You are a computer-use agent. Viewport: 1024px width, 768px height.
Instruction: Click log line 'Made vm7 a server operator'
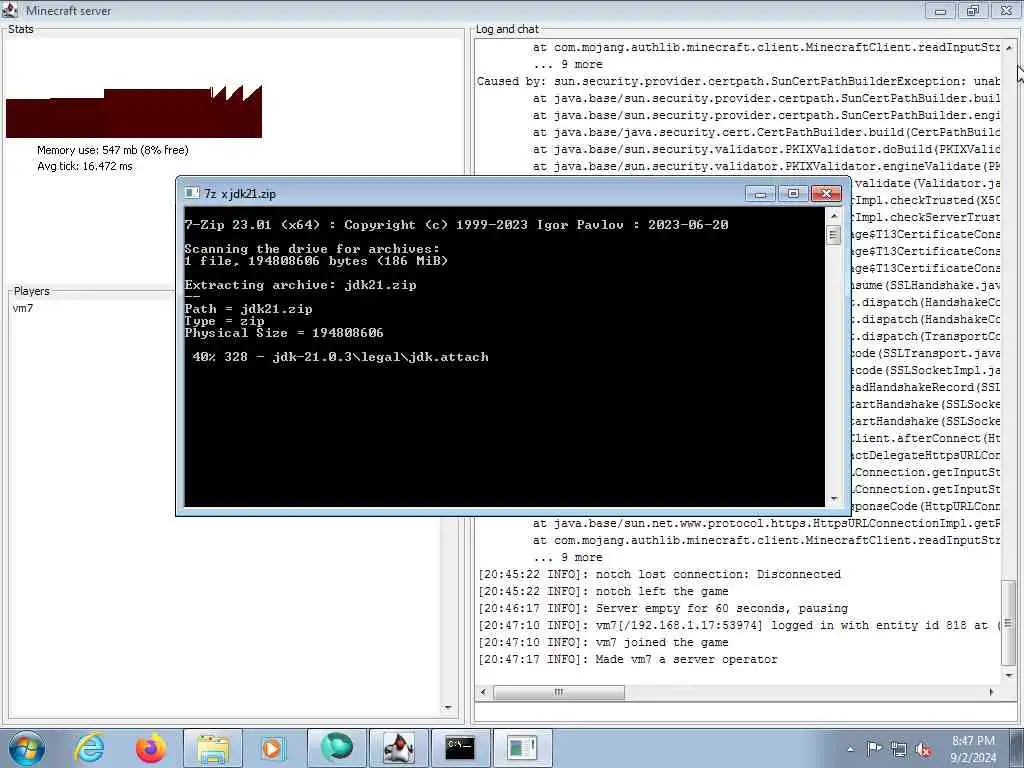628,659
